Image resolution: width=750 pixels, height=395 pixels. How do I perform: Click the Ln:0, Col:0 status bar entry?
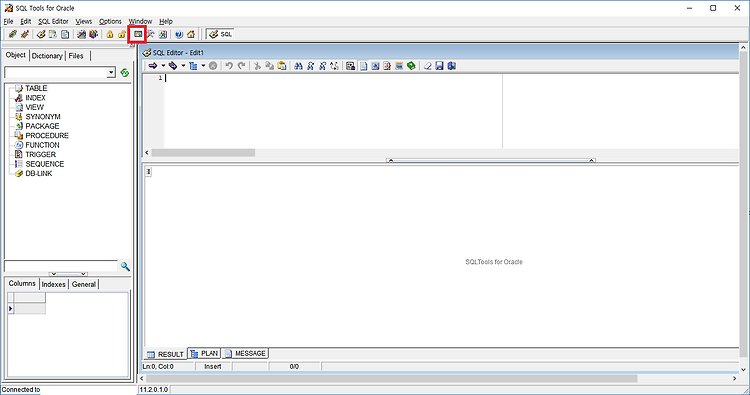coord(158,367)
